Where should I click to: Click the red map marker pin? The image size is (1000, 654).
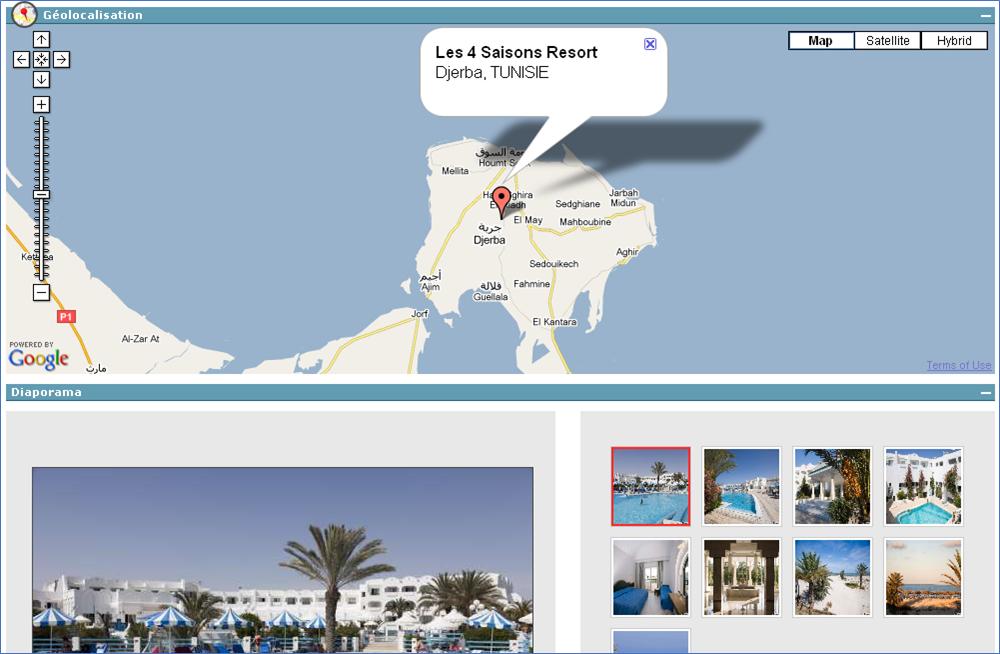pos(502,199)
